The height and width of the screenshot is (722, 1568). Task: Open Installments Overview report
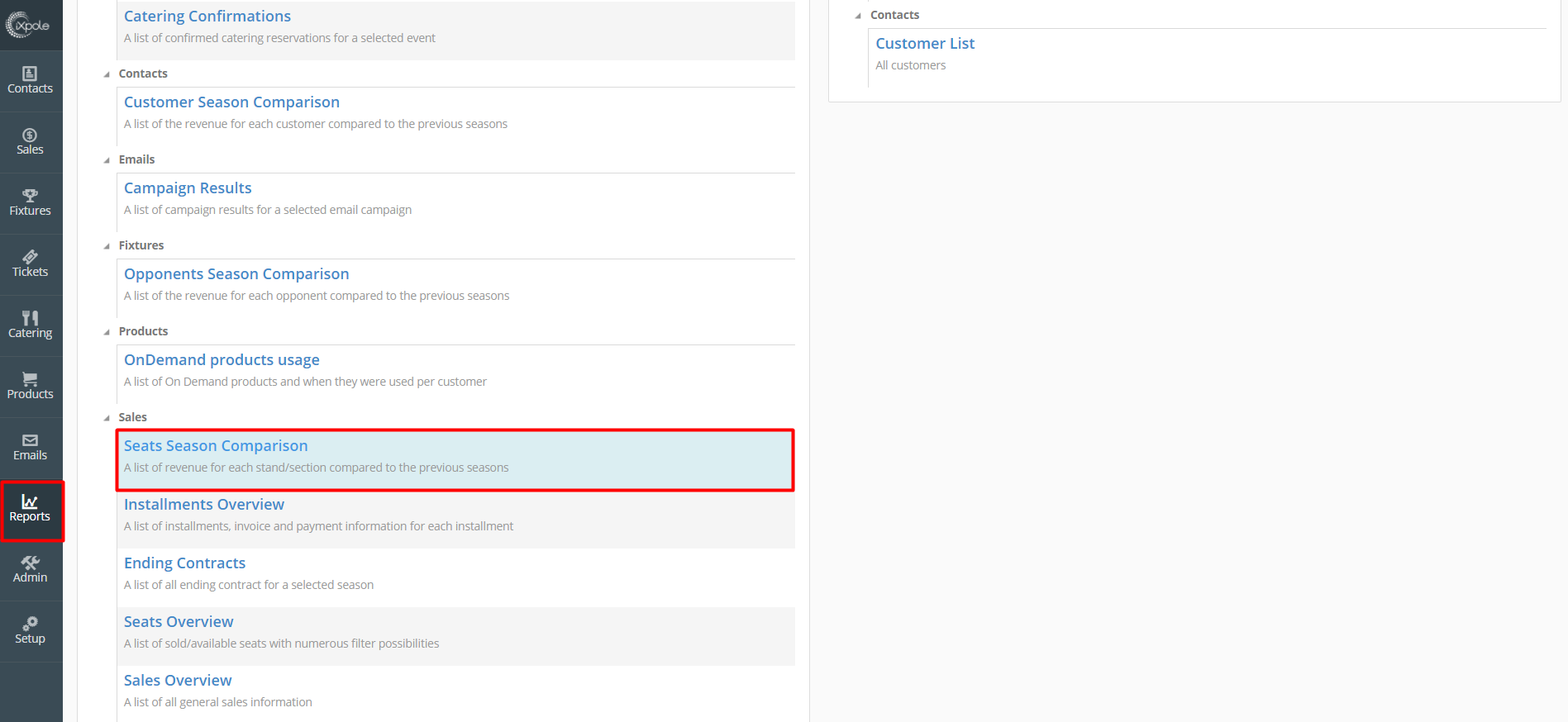pos(204,504)
